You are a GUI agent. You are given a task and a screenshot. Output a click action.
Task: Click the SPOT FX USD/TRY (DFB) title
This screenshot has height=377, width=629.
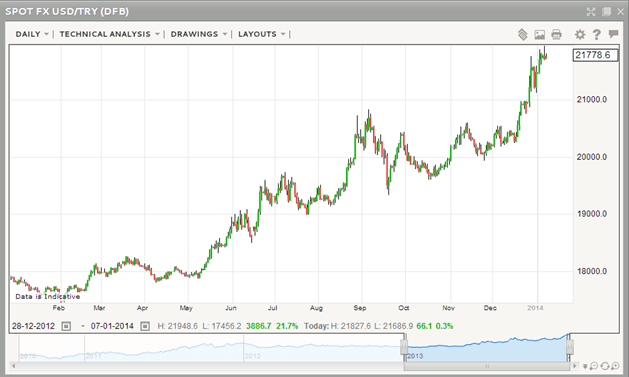(67, 11)
